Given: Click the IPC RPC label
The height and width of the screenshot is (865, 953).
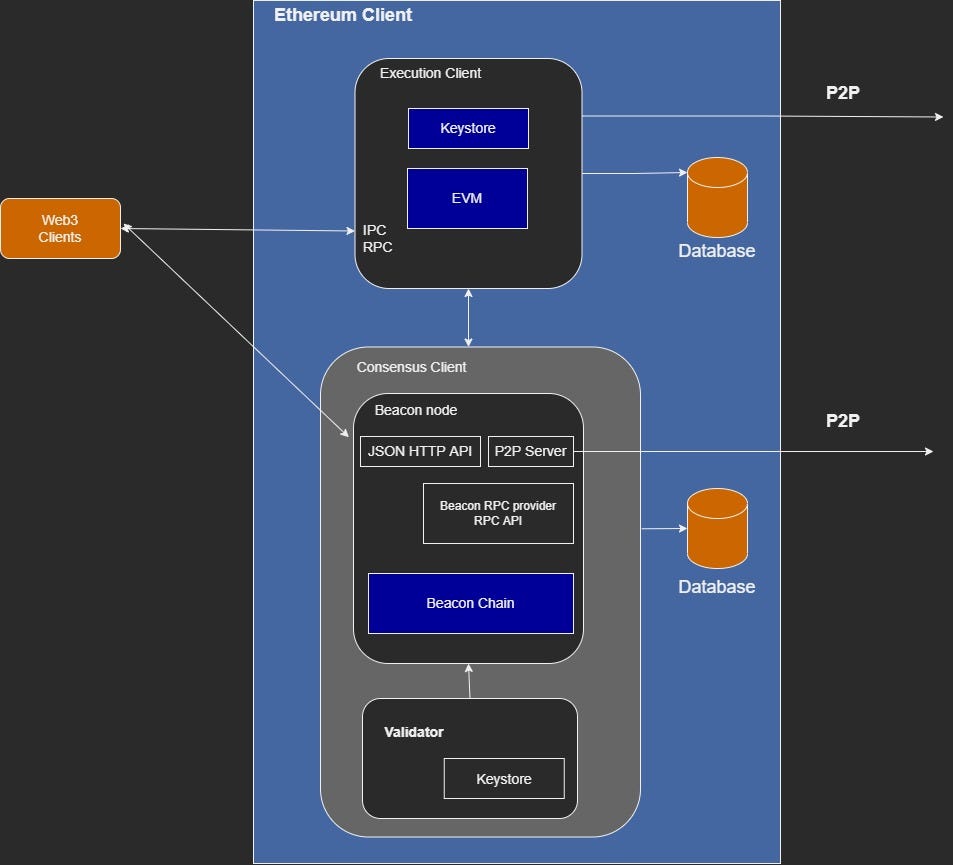Looking at the screenshot, I should (x=377, y=238).
